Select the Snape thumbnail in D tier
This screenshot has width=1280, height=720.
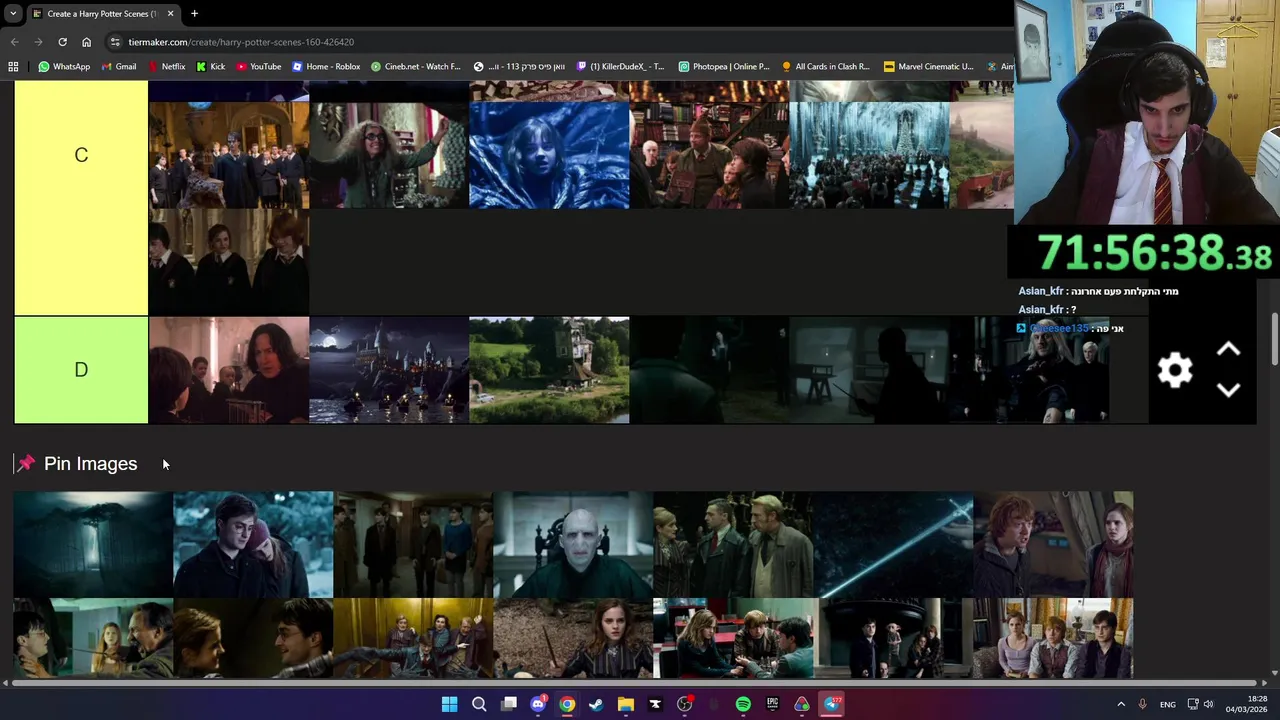(229, 370)
